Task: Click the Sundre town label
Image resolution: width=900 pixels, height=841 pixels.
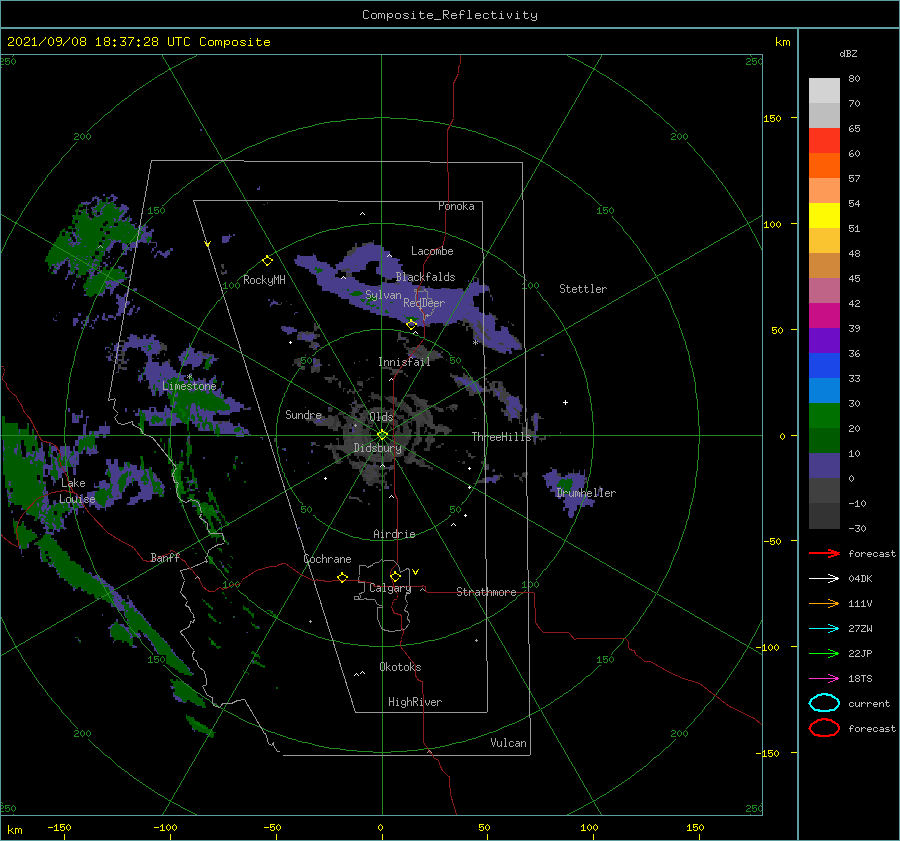Action: point(303,414)
